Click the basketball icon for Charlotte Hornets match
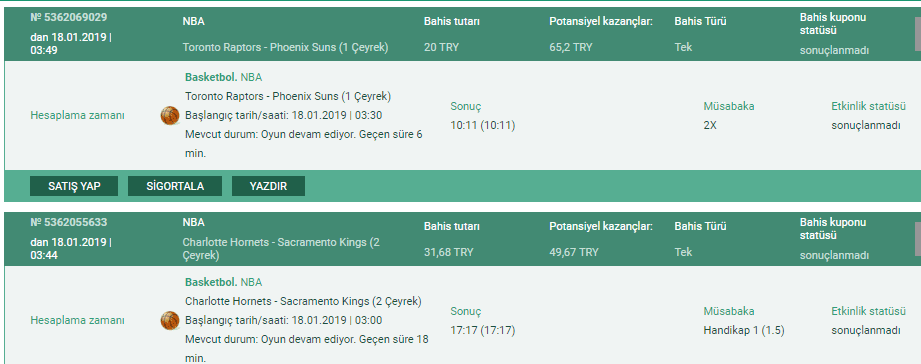The height and width of the screenshot is (364, 921). pyautogui.click(x=170, y=321)
